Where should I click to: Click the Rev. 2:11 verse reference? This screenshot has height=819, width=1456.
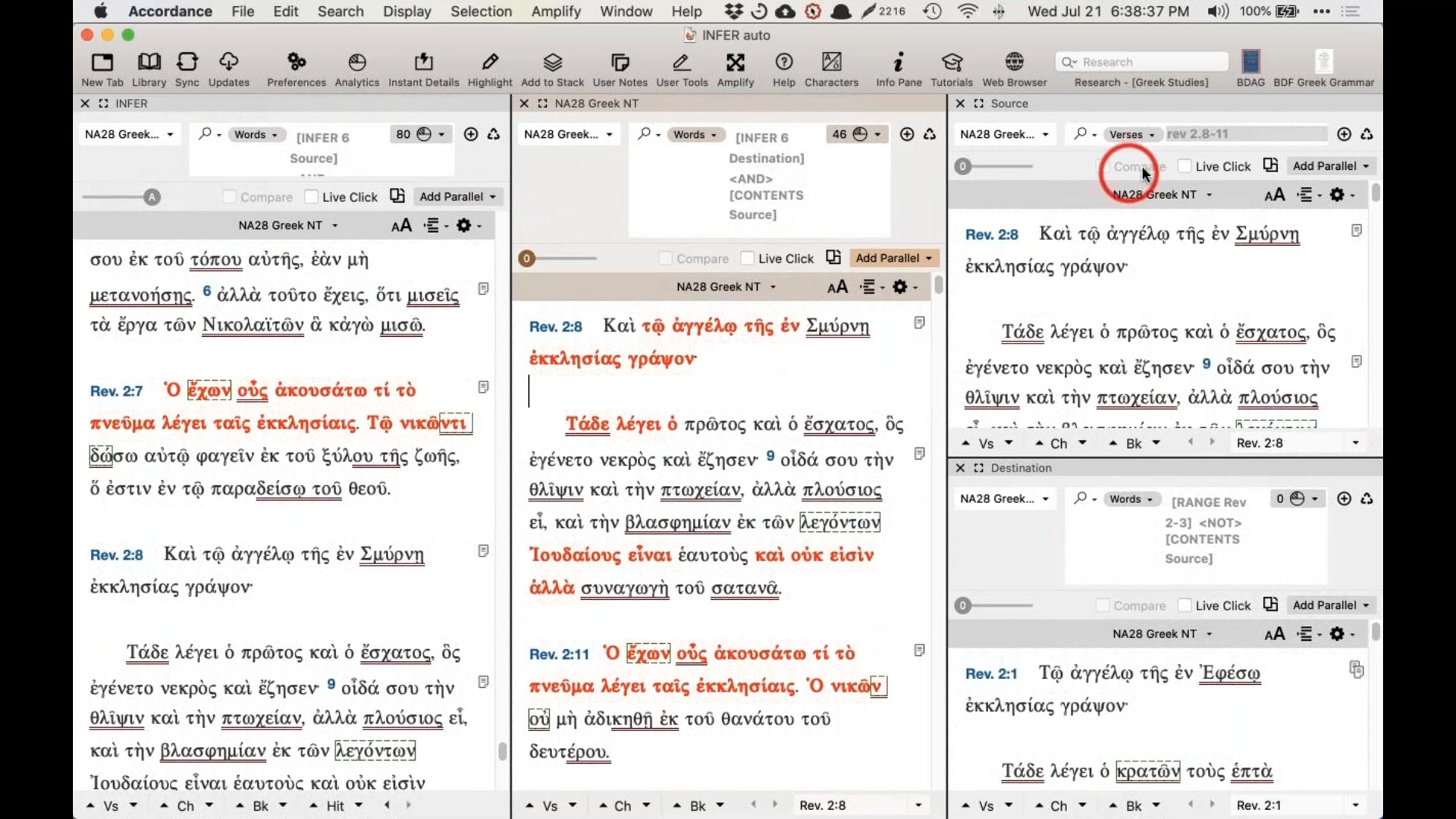[559, 655]
